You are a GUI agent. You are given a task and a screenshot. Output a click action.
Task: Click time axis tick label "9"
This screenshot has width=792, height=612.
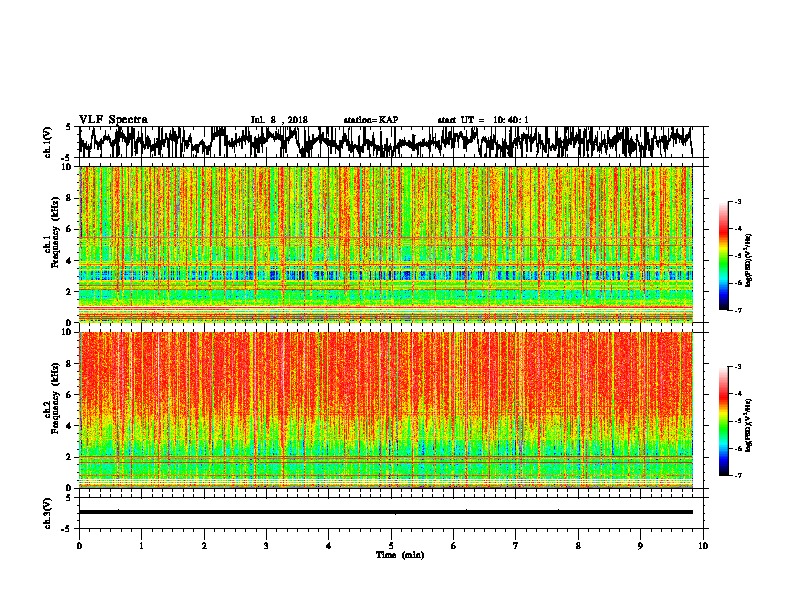click(640, 546)
